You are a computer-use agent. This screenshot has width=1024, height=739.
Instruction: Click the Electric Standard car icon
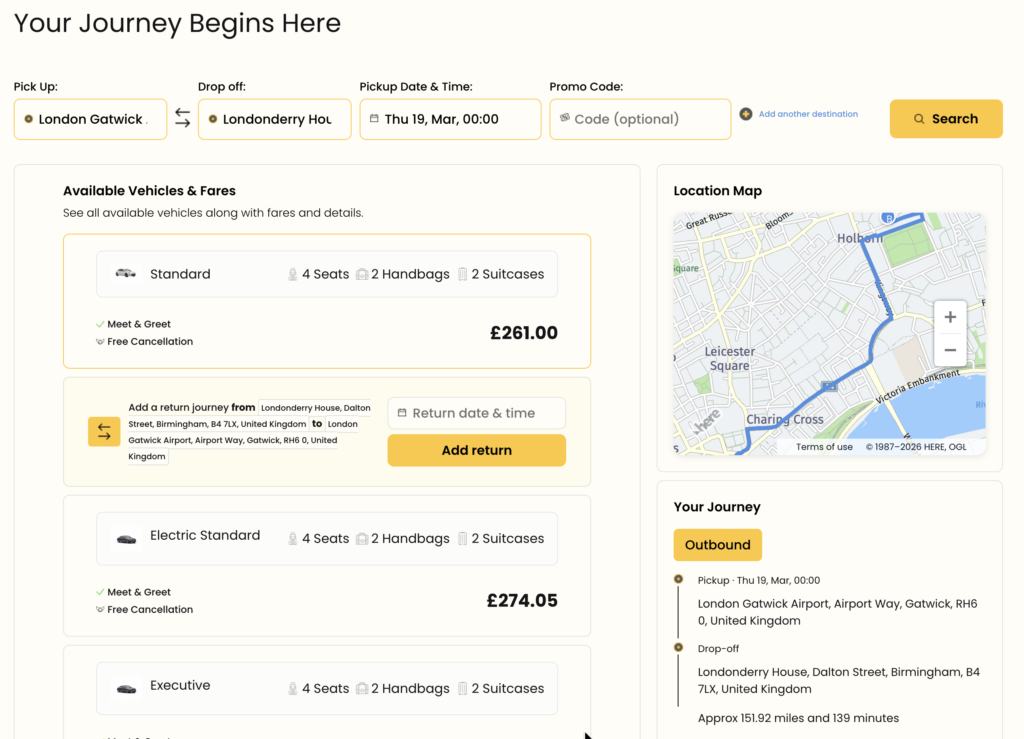[126, 539]
